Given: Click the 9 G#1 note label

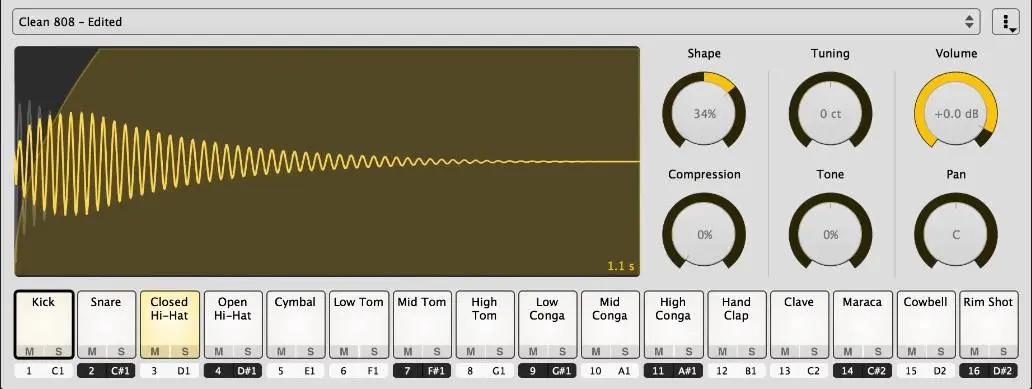Looking at the screenshot, I should 547,371.
